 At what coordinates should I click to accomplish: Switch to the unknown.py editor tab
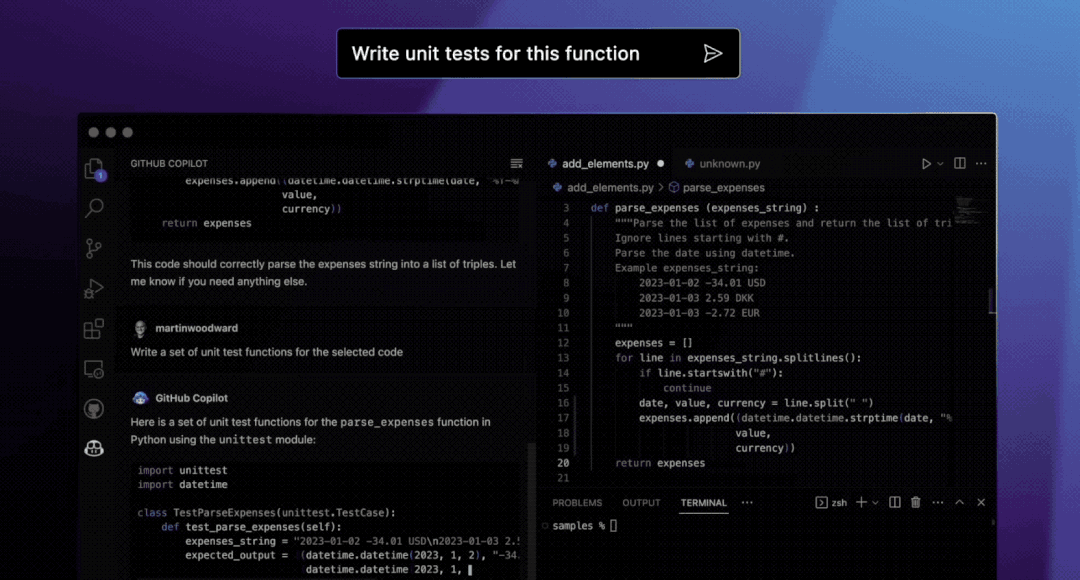(x=723, y=164)
